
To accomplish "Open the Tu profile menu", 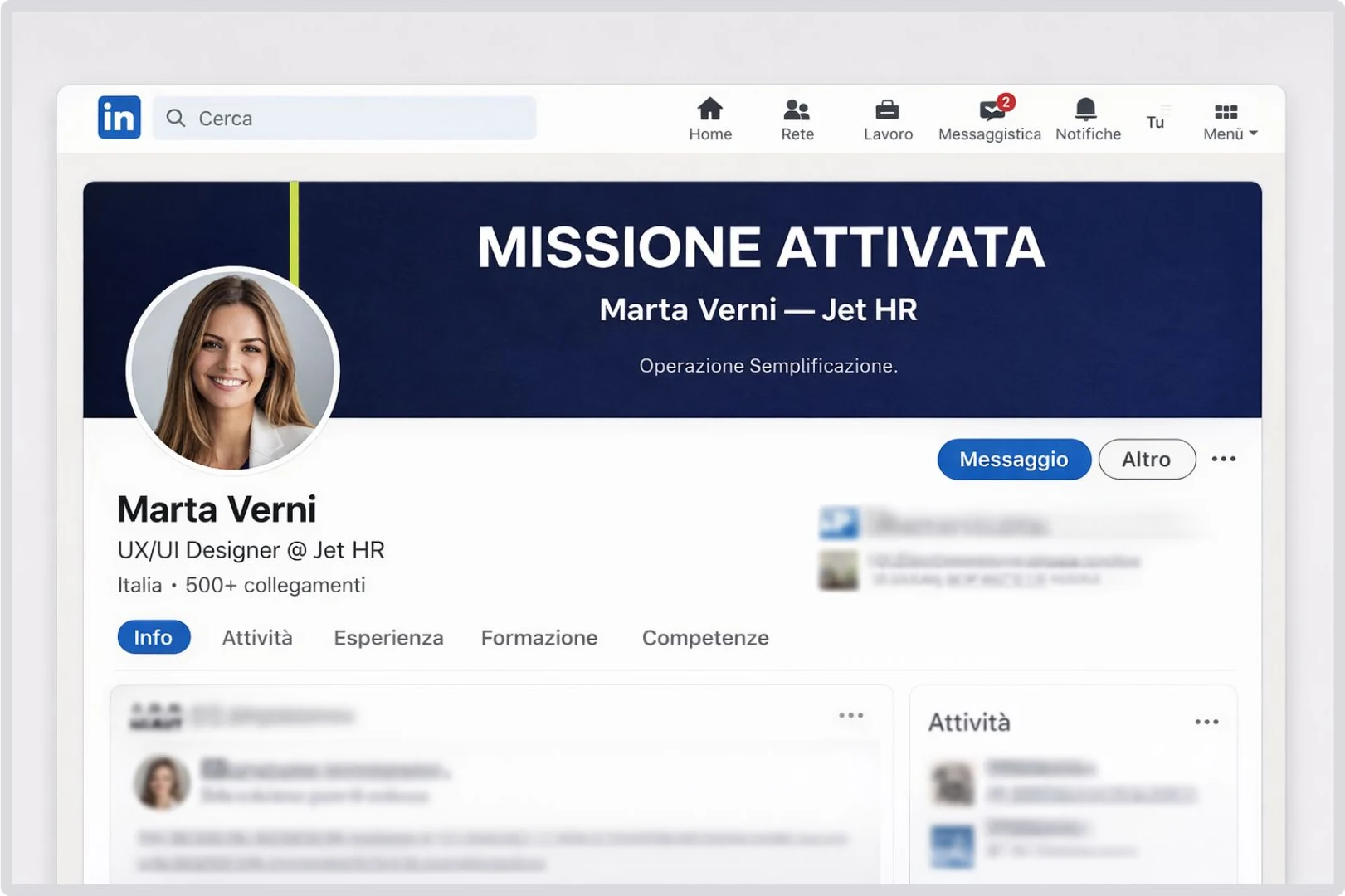I will click(x=1155, y=122).
